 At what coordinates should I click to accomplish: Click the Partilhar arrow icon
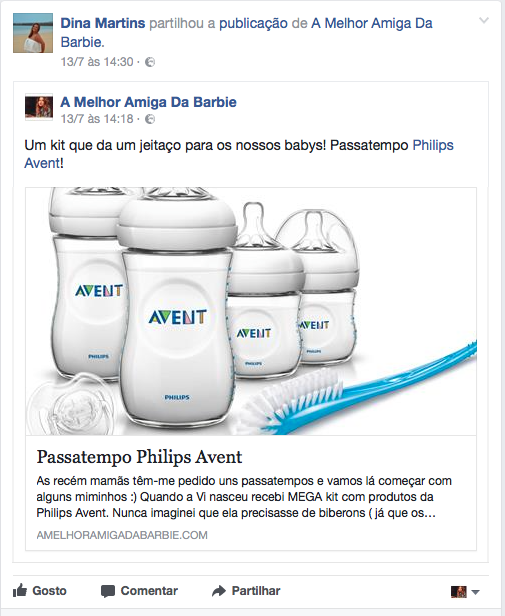(219, 591)
